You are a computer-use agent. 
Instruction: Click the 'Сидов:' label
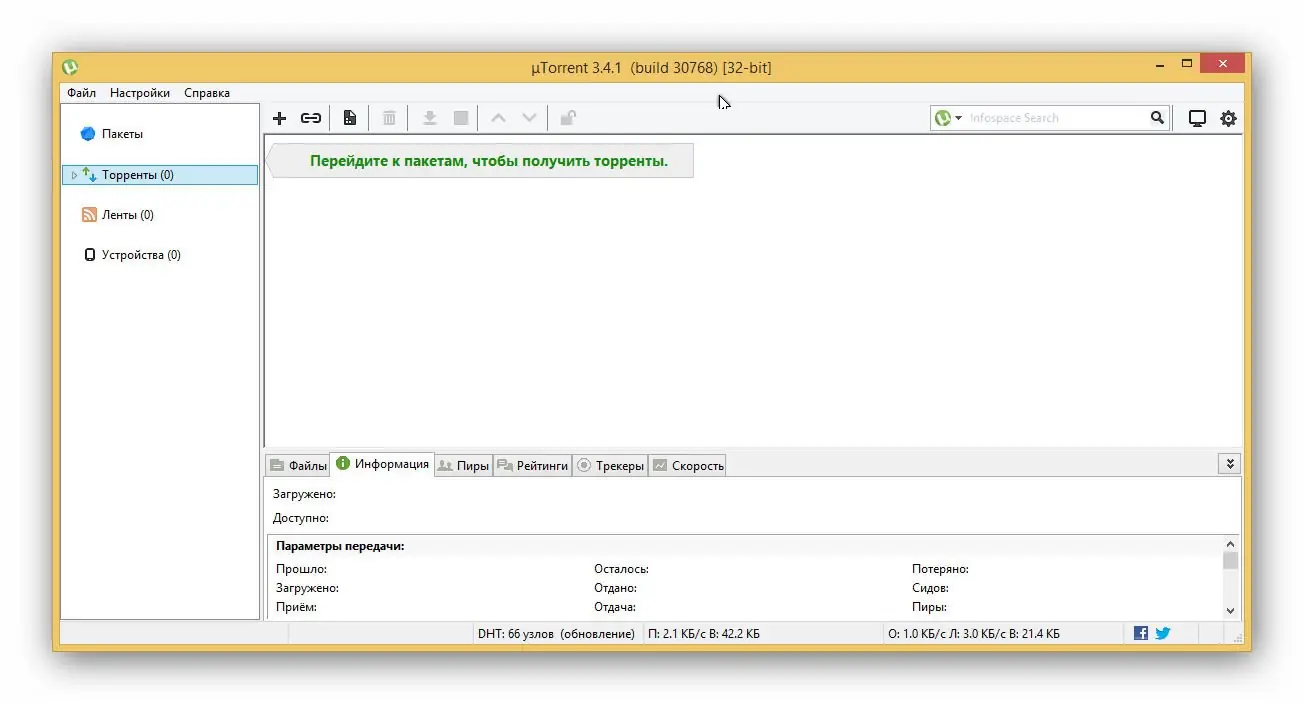pos(930,588)
